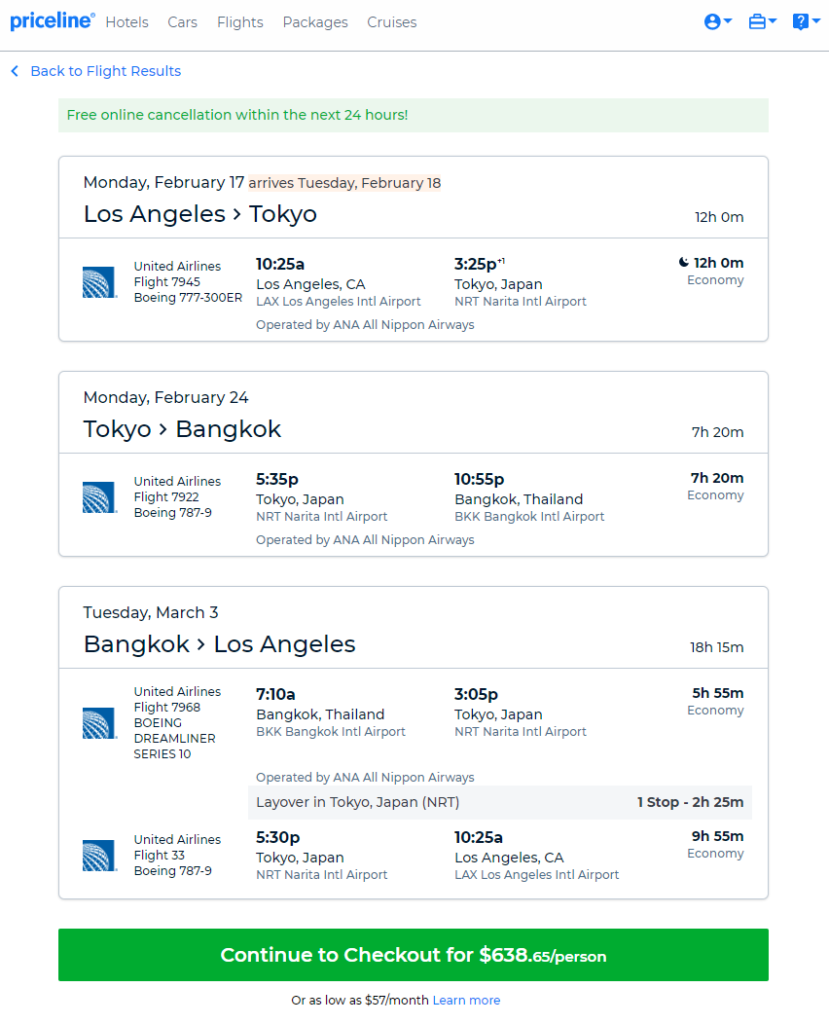The width and height of the screenshot is (829, 1024).
Task: Click the 3:25p Tokyo arrival time
Action: (x=479, y=264)
